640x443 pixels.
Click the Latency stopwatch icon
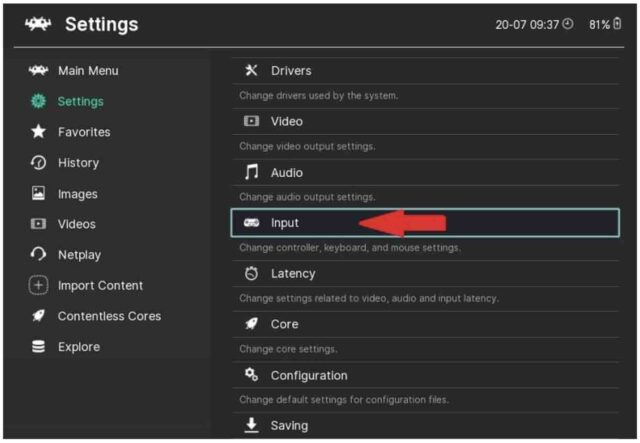pyautogui.click(x=252, y=274)
